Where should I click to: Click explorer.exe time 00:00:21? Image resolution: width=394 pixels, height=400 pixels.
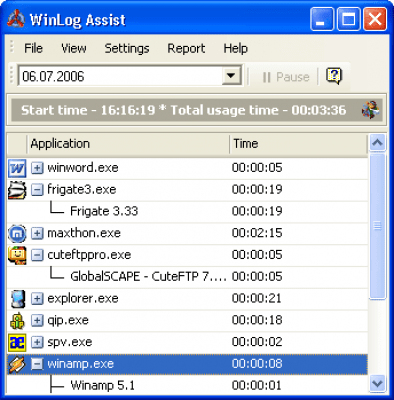257,298
